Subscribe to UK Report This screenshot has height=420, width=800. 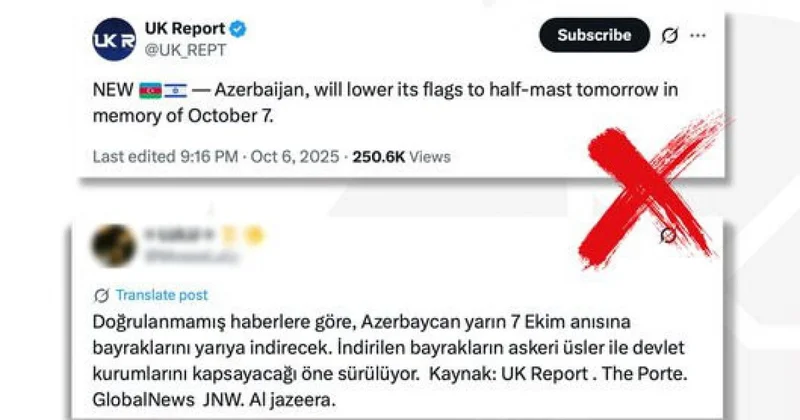[594, 35]
